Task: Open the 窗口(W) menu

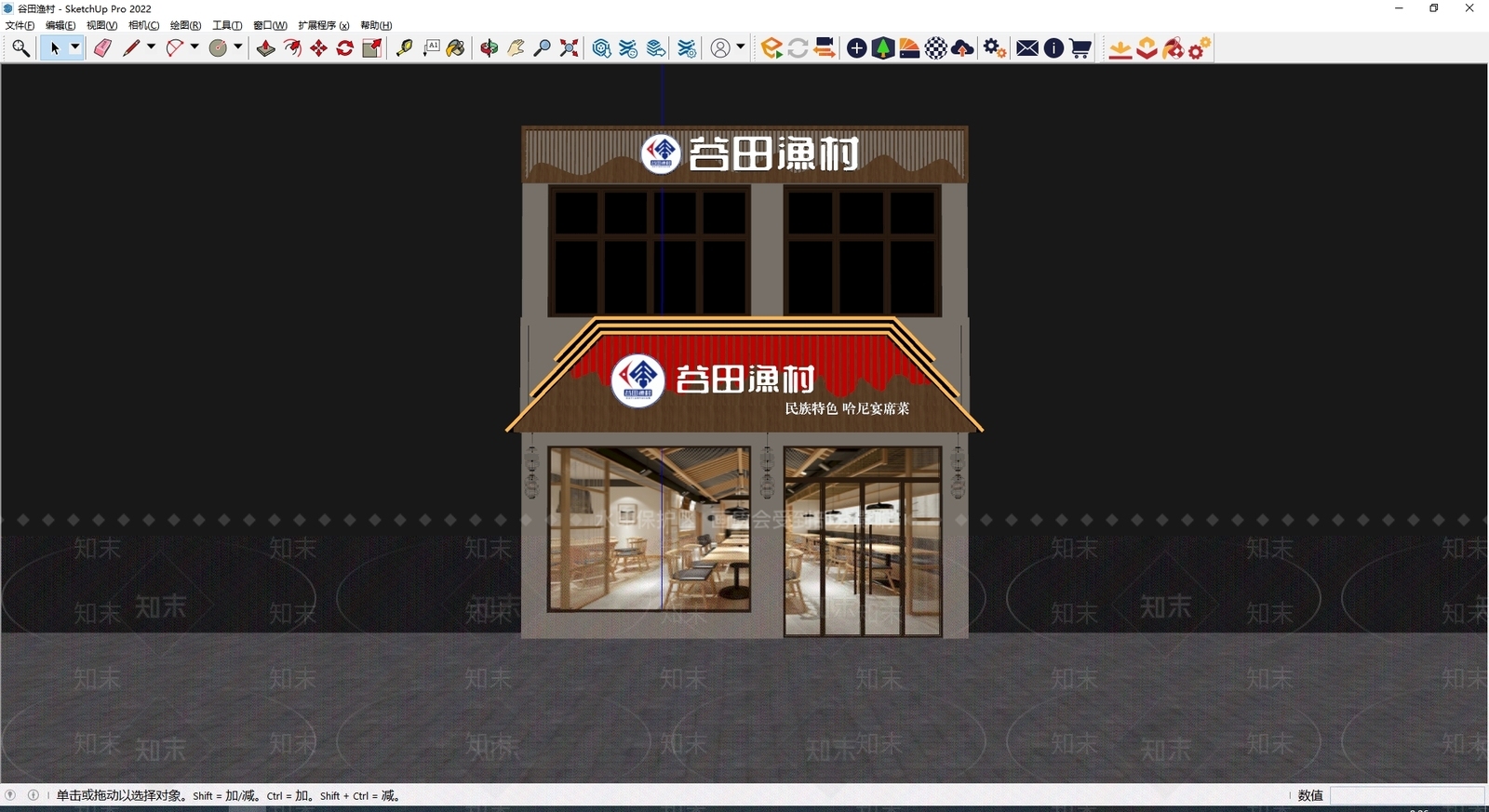Action: [x=270, y=25]
